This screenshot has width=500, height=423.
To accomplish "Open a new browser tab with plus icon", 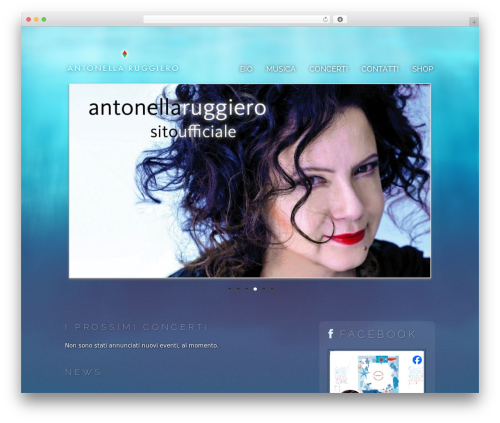I will (x=474, y=22).
